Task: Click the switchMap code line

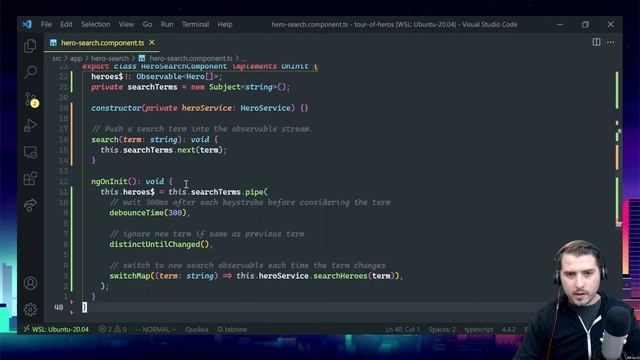Action: pos(256,276)
